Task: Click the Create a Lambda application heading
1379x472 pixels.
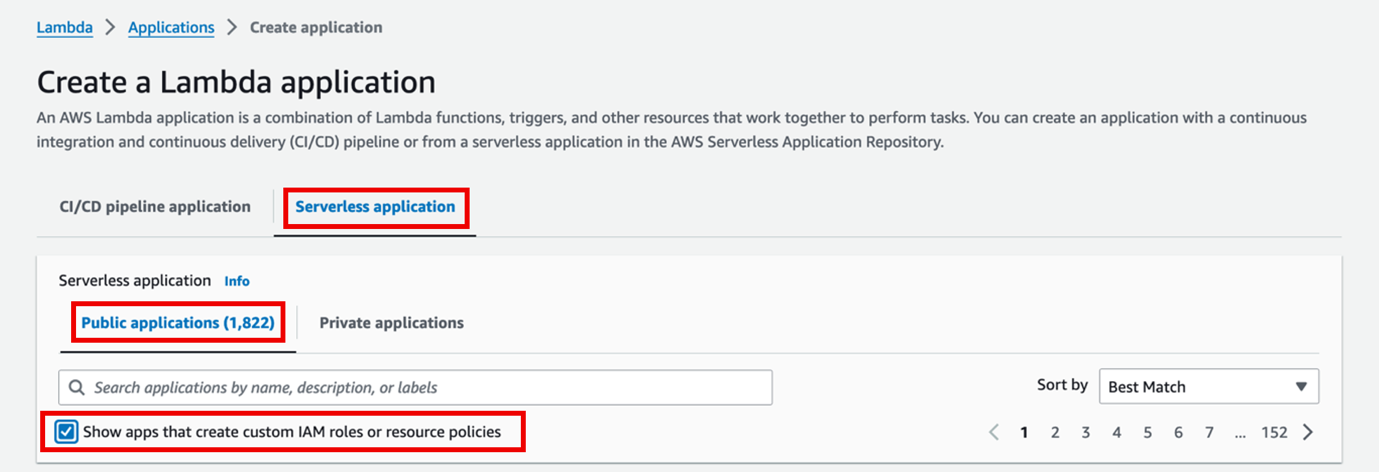Action: (x=236, y=82)
